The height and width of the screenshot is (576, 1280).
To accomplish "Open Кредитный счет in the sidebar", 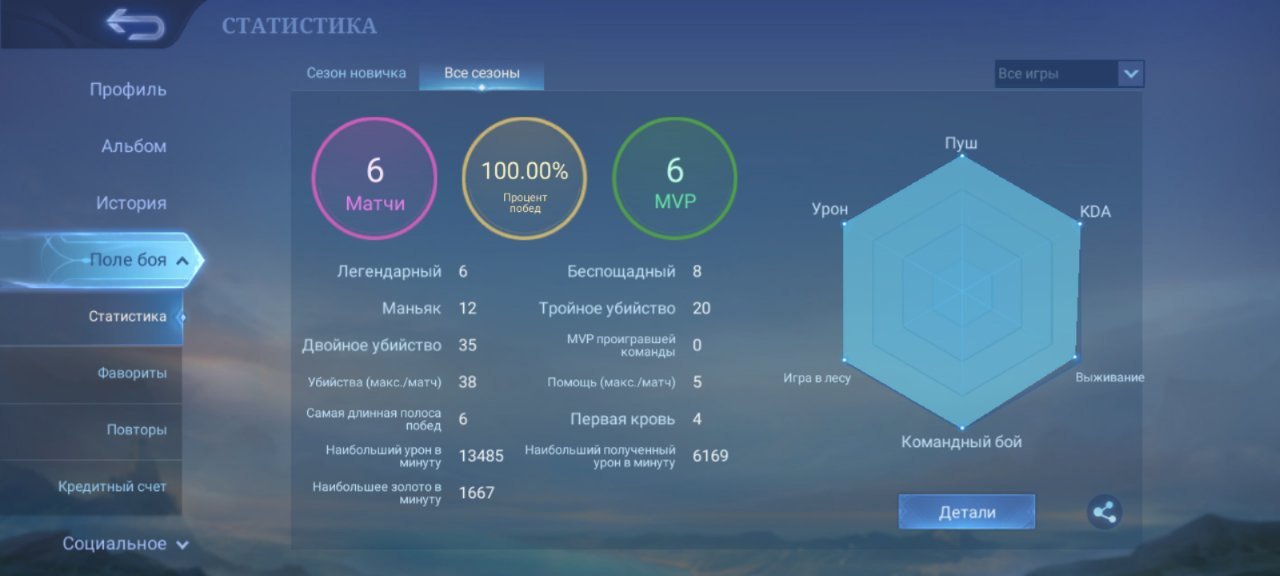I will [x=112, y=487].
